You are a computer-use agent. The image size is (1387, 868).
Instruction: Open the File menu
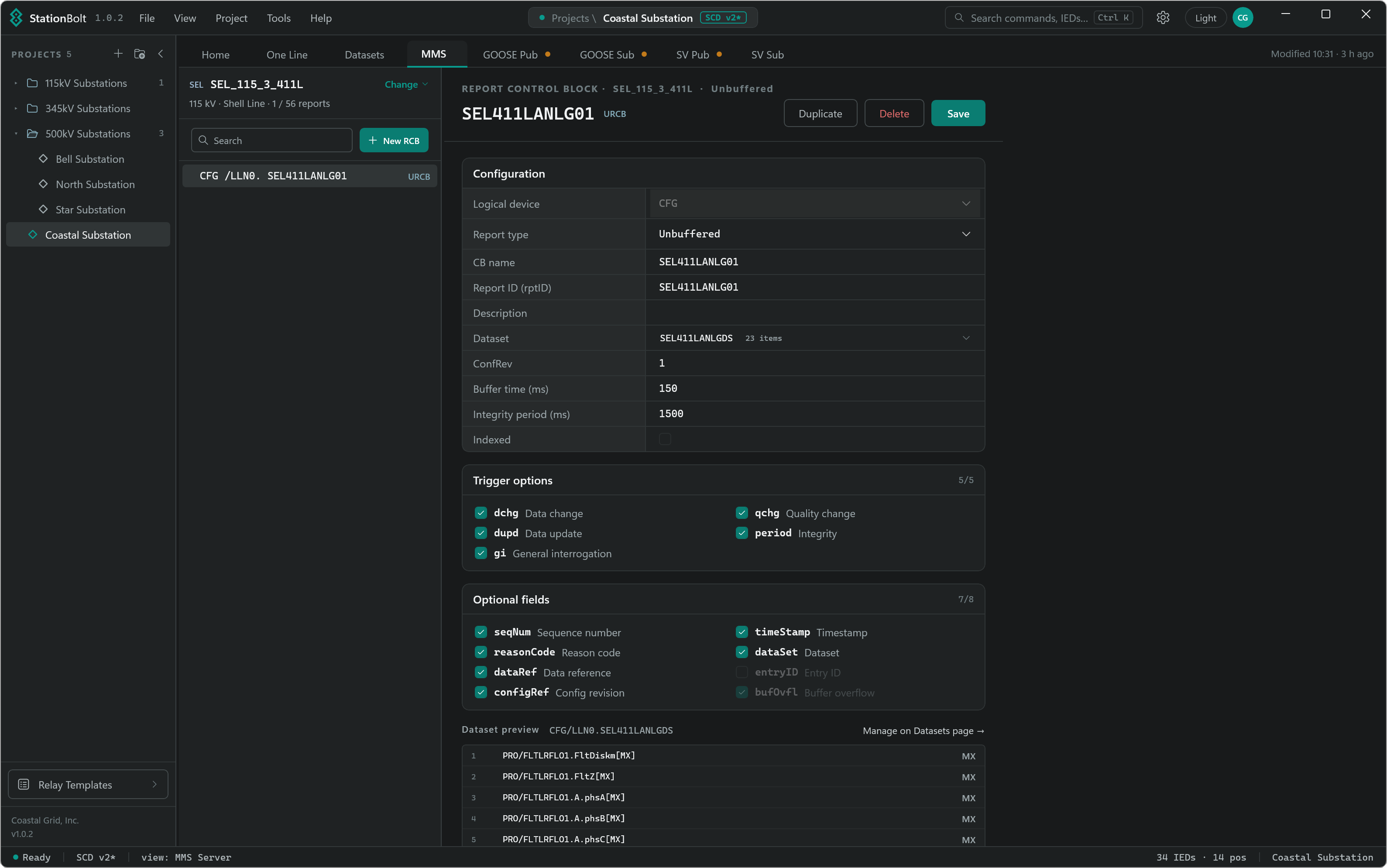click(147, 18)
